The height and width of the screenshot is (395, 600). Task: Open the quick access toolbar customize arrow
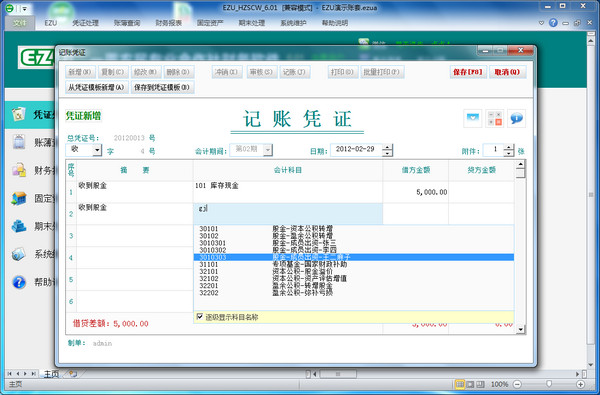coord(24,8)
